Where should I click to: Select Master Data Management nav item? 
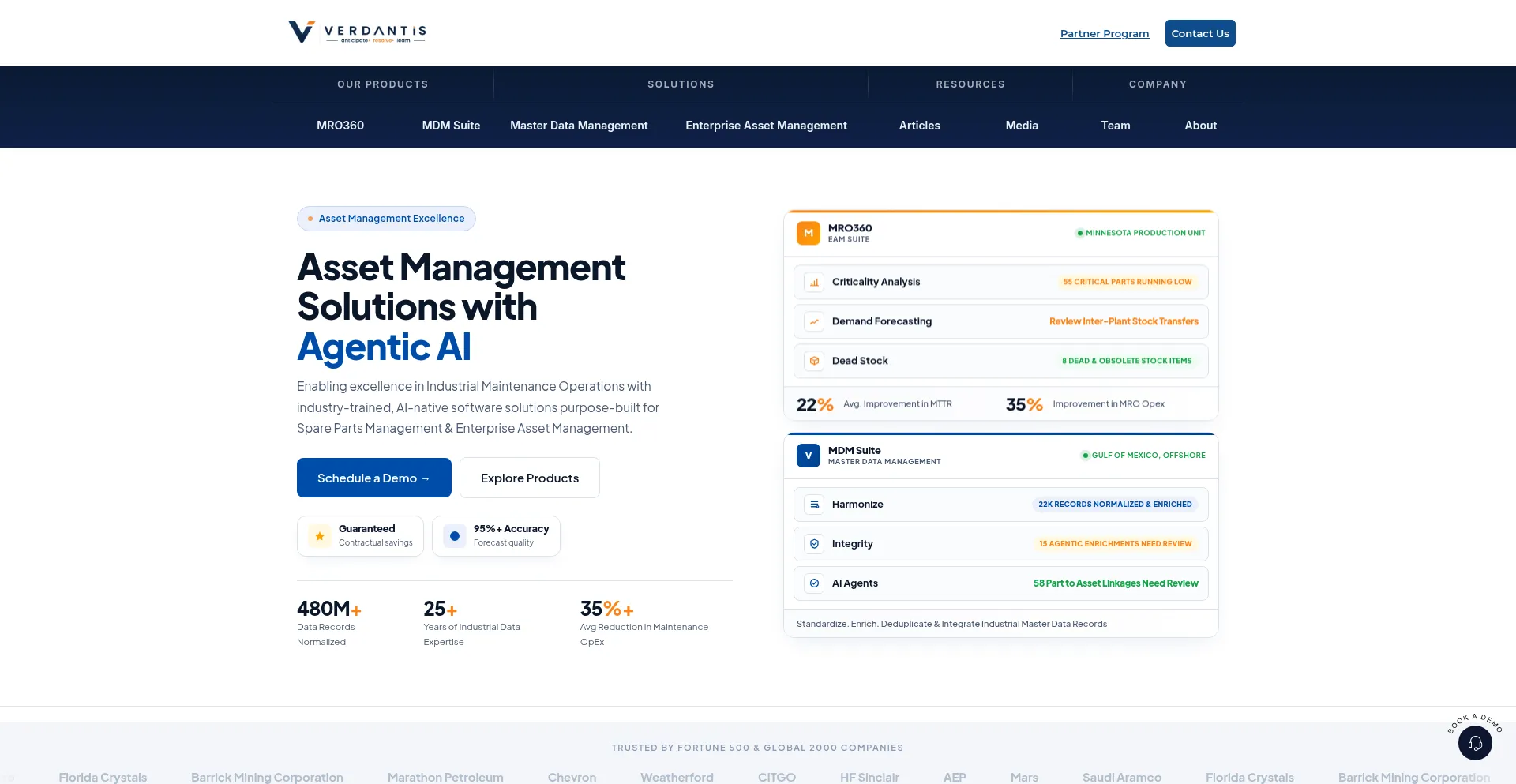point(579,126)
